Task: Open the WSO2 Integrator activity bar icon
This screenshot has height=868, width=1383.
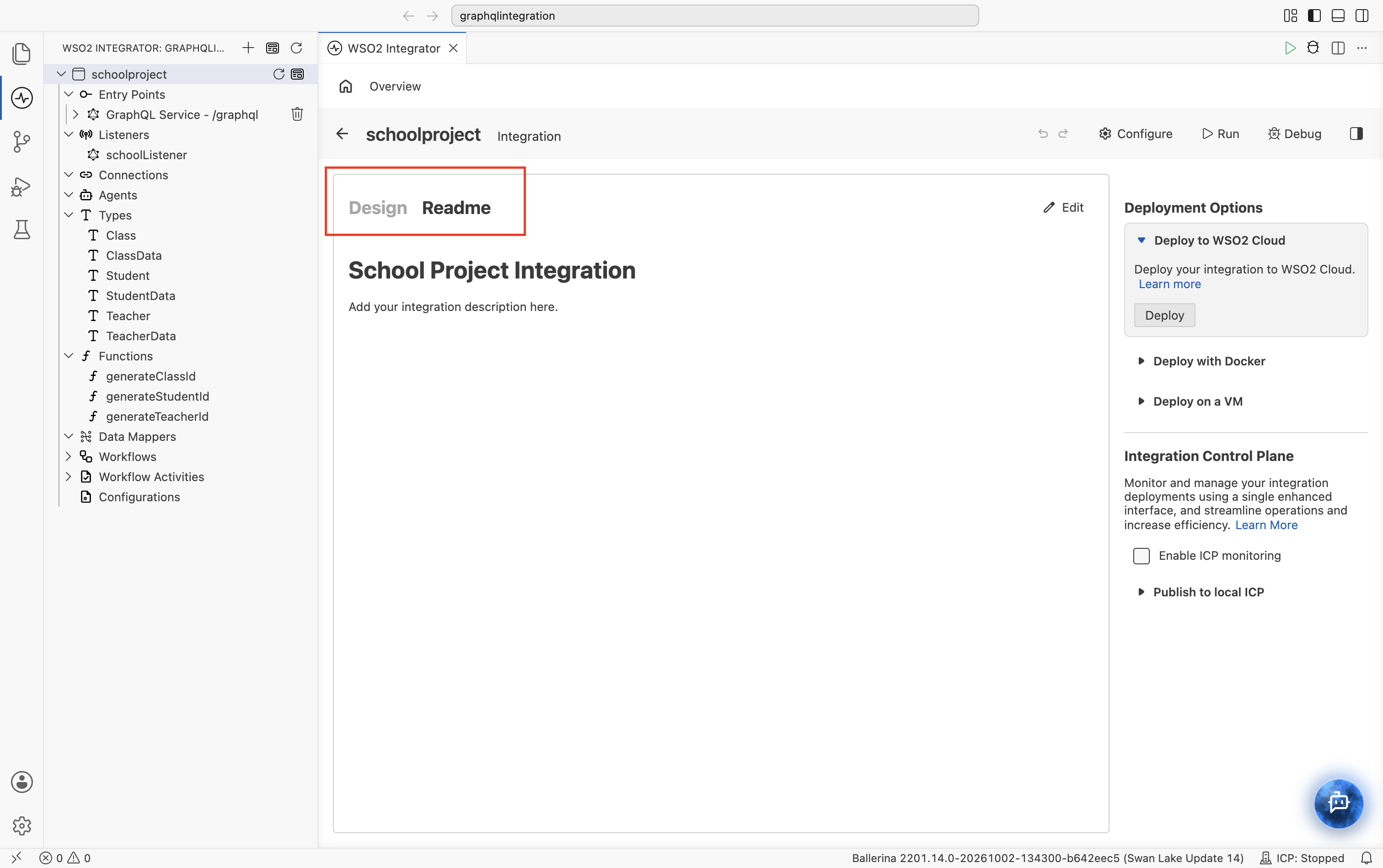Action: (22, 97)
